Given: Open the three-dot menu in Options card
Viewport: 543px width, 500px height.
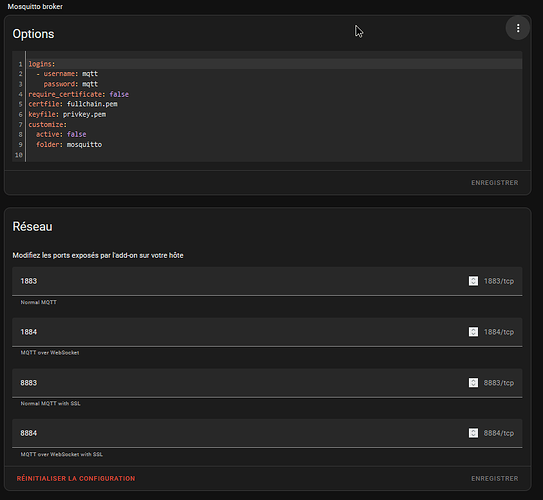Looking at the screenshot, I should coord(518,28).
